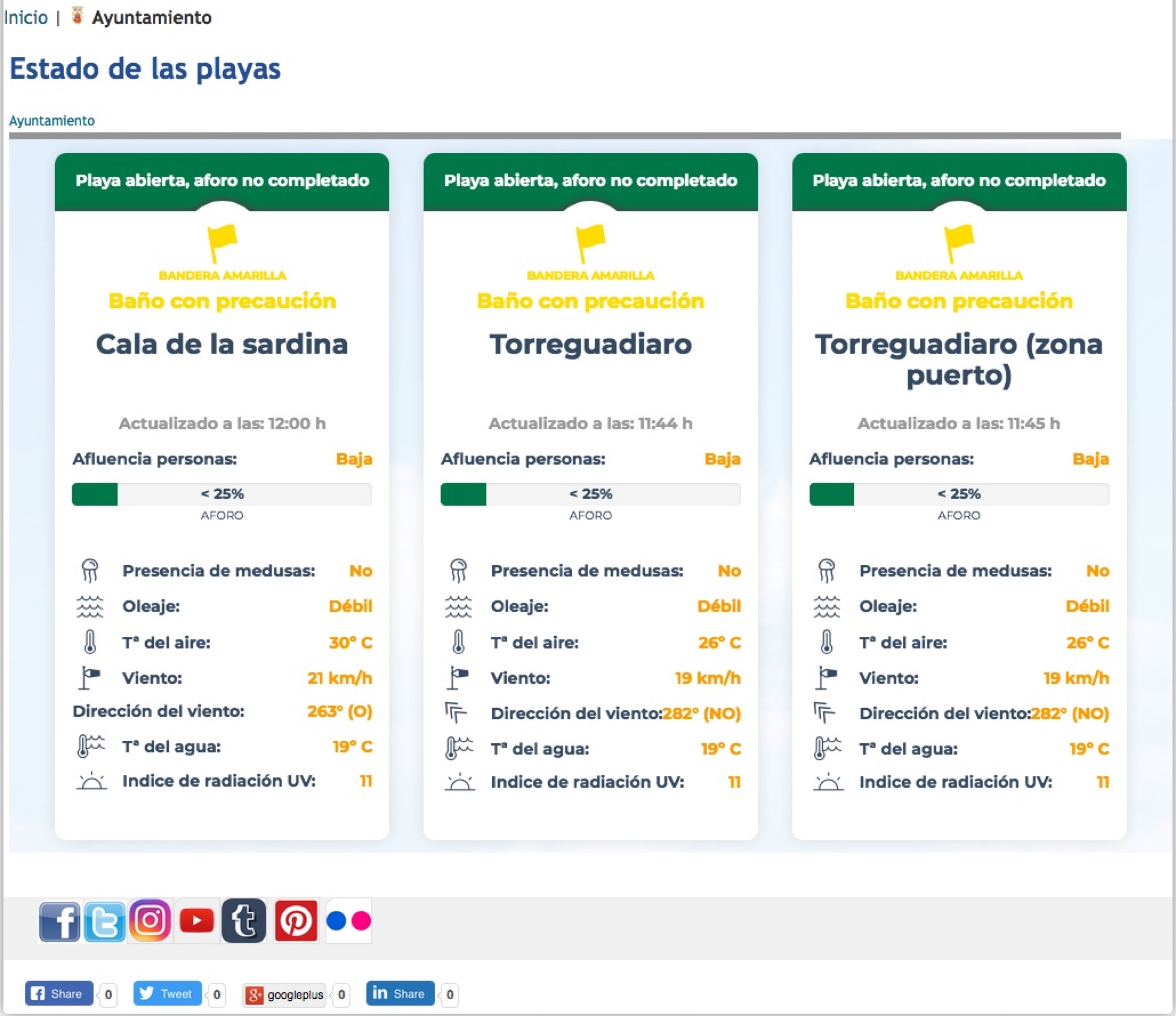Open the Tumblr icon
1176x1016 pixels.
(244, 921)
